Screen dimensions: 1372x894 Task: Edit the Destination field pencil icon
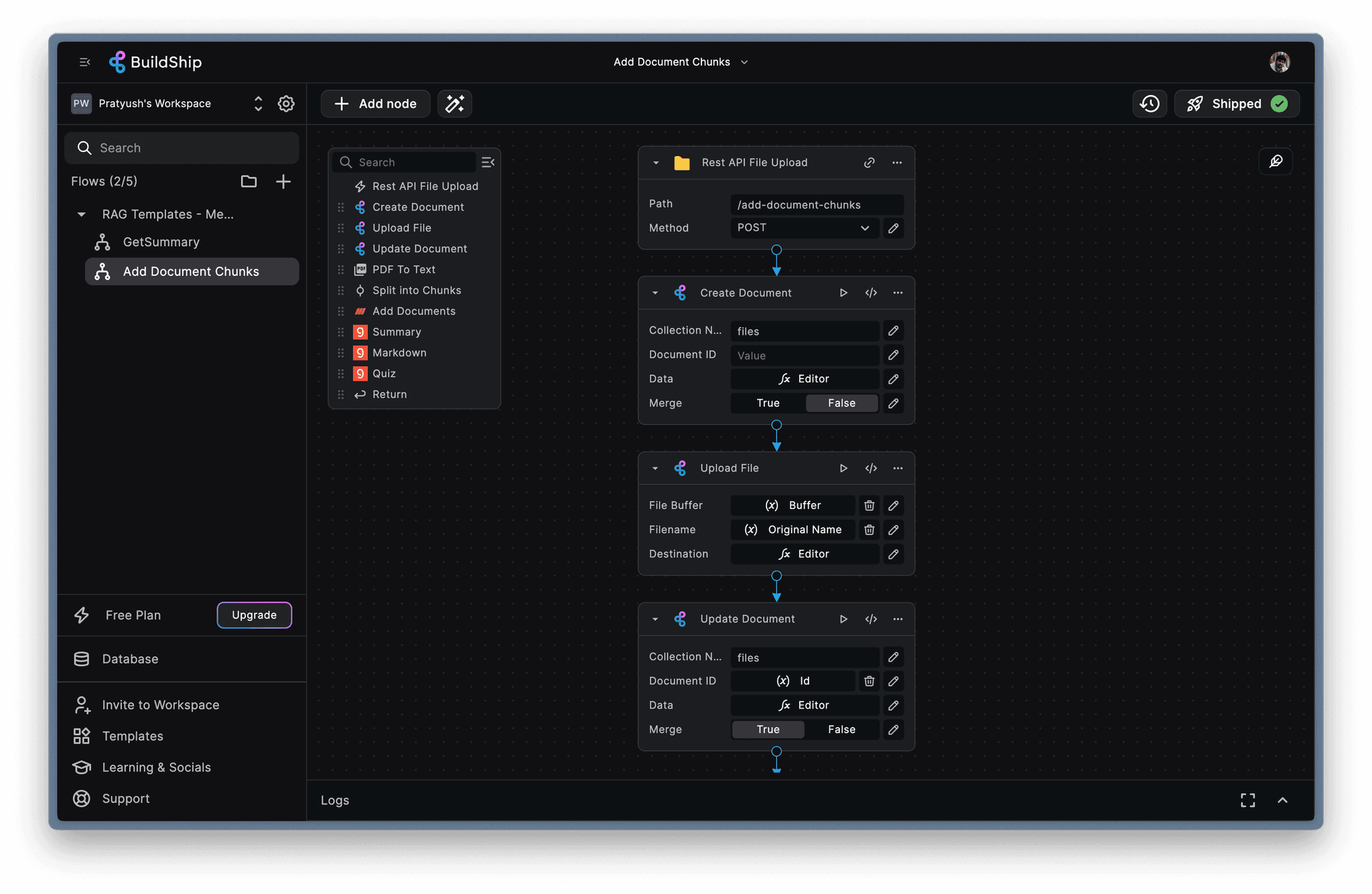click(x=893, y=554)
